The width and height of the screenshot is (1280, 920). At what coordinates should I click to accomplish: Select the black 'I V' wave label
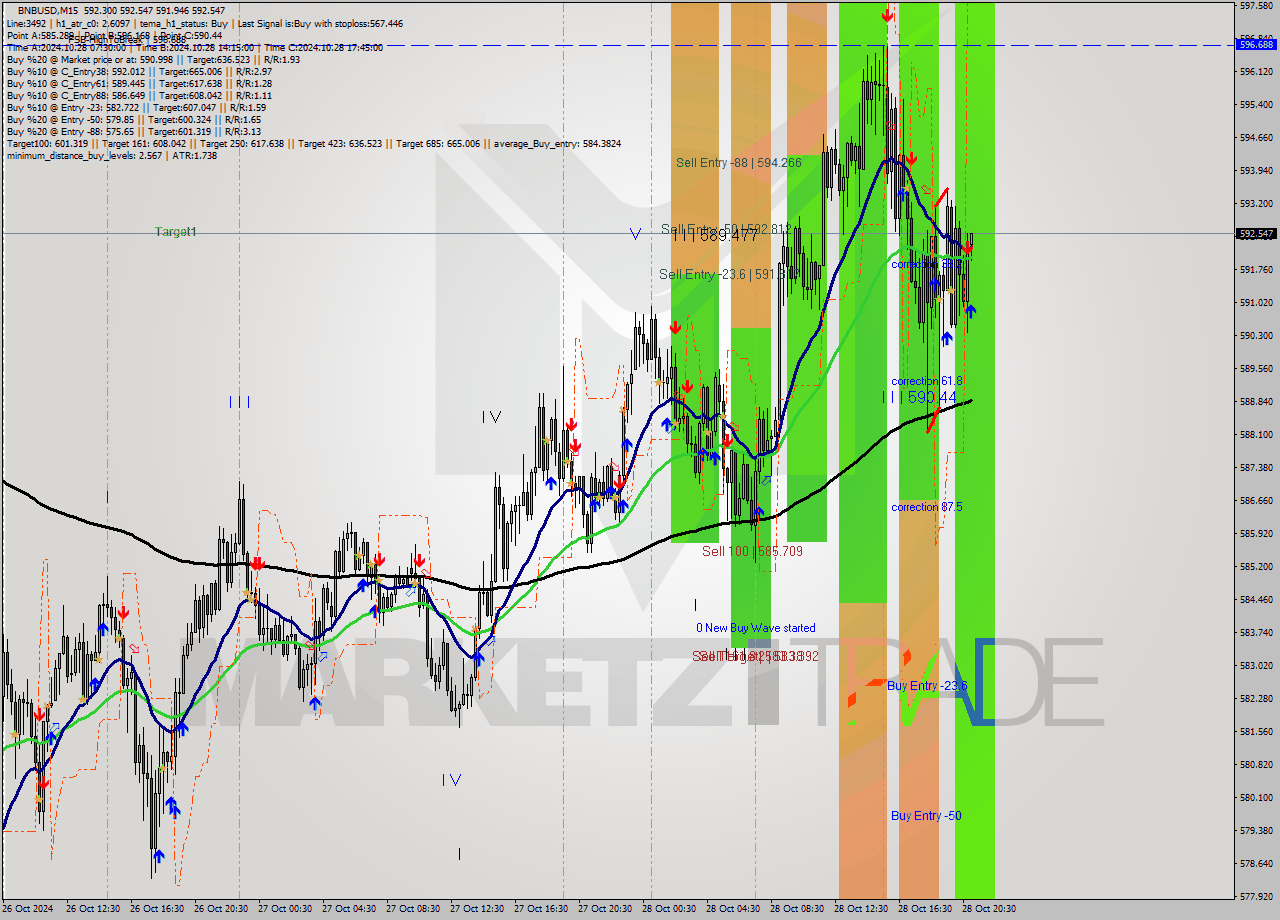coord(490,417)
